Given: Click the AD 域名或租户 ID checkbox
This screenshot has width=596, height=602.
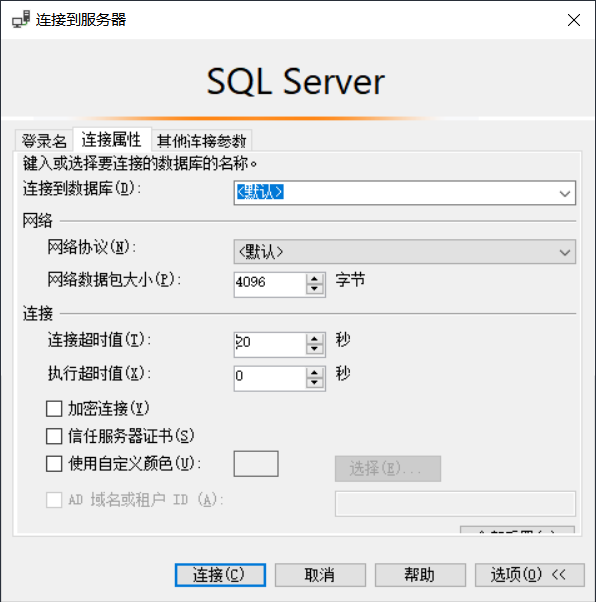Looking at the screenshot, I should [54, 500].
